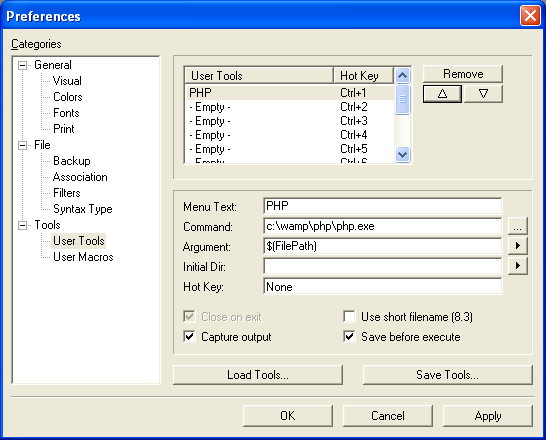The width and height of the screenshot is (546, 440).
Task: Select the General tree item
Action: (53, 65)
